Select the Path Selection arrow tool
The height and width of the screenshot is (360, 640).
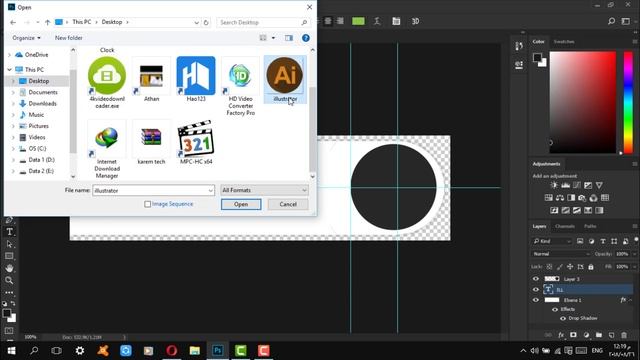tap(9, 244)
